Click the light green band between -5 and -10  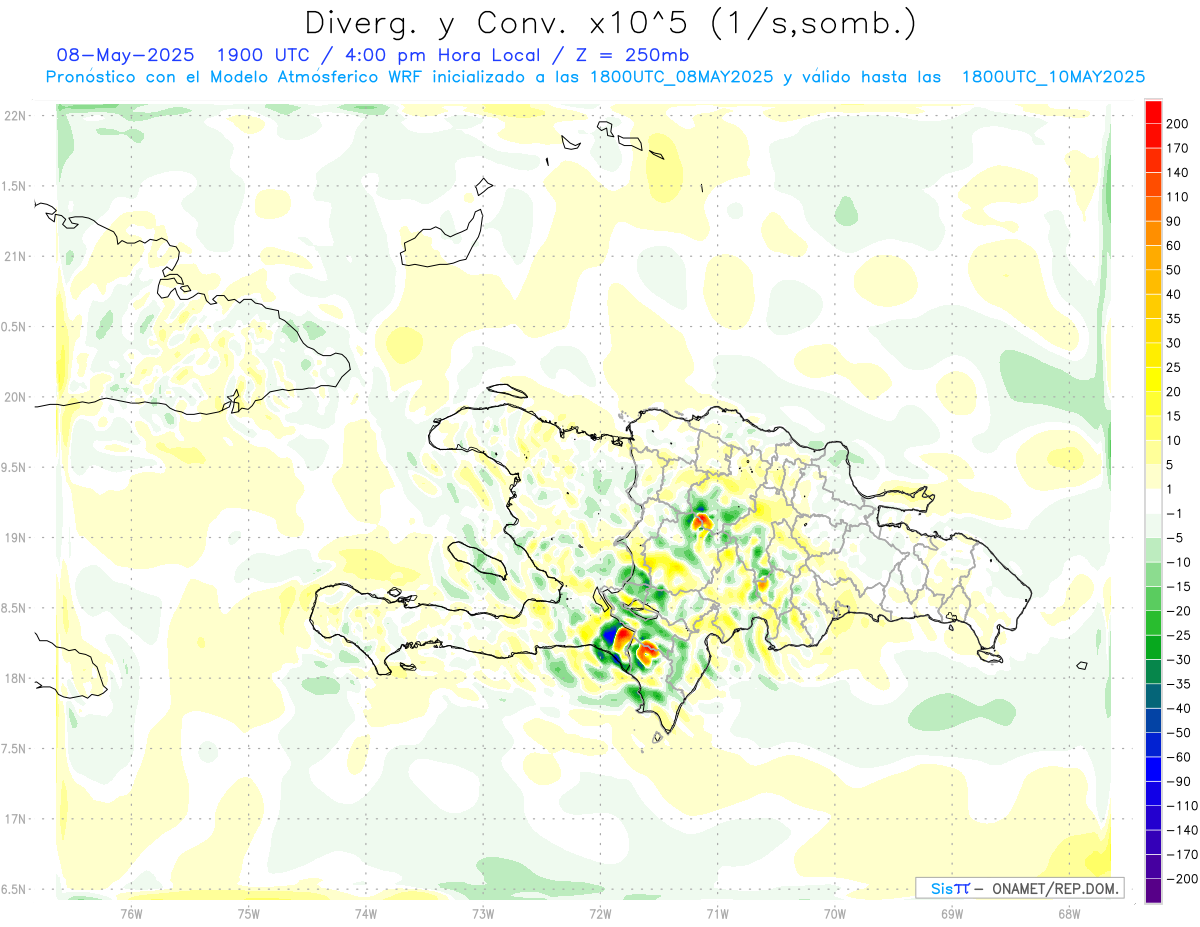coord(1153,549)
